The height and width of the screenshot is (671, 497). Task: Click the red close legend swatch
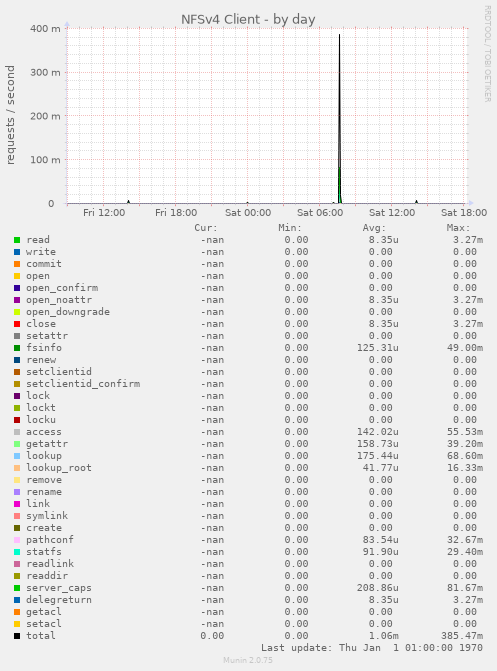(17, 324)
